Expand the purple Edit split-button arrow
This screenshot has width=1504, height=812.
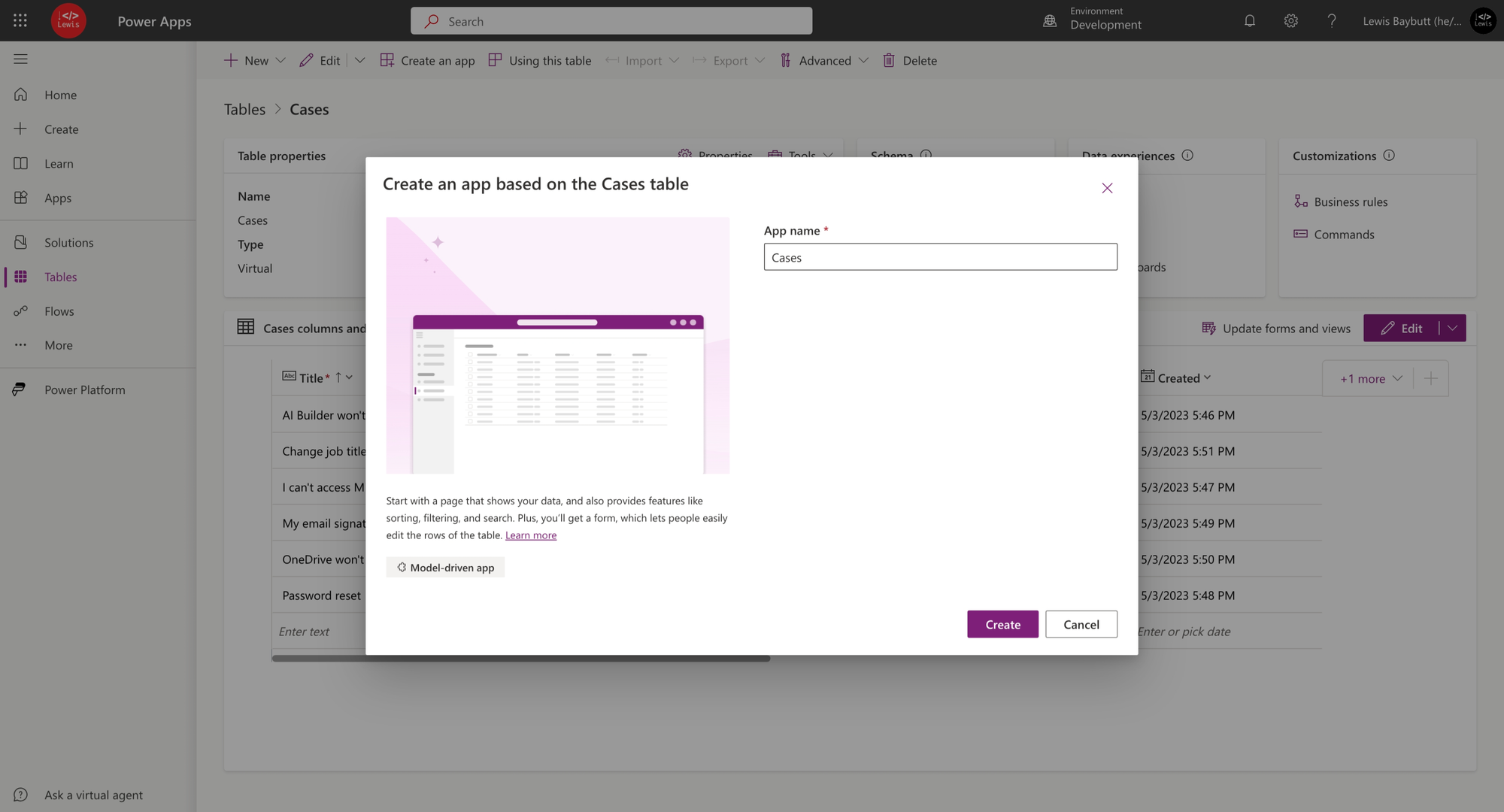click(x=1452, y=328)
